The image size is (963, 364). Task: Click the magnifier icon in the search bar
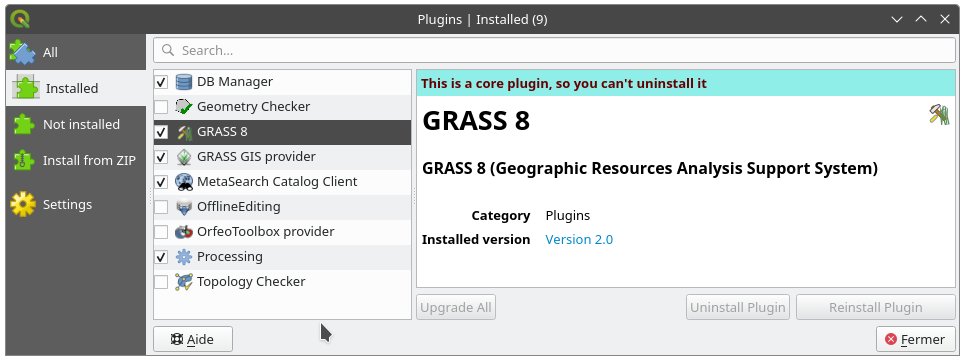click(x=168, y=50)
